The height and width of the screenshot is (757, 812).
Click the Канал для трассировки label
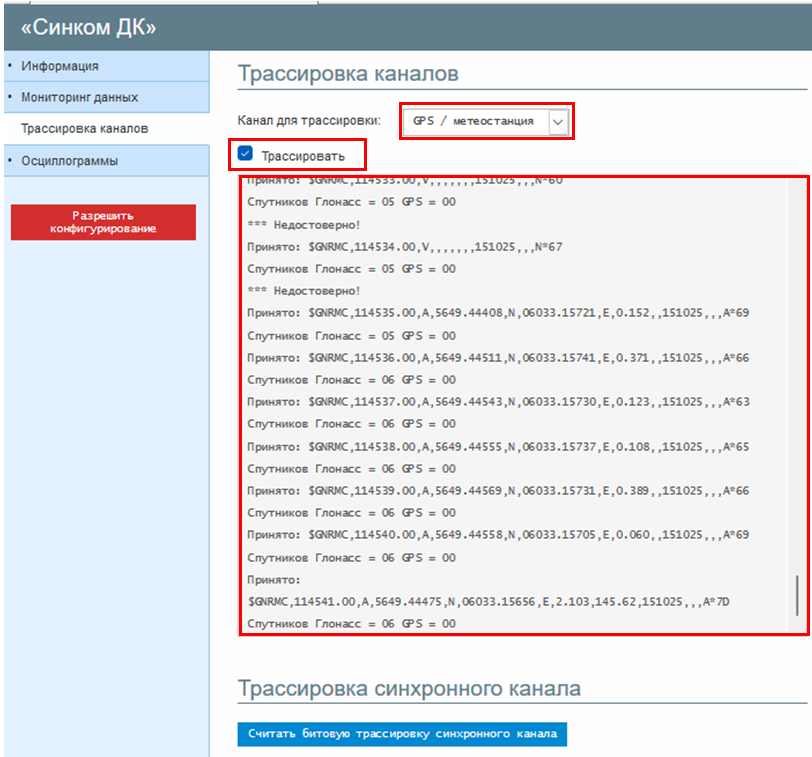[309, 121]
